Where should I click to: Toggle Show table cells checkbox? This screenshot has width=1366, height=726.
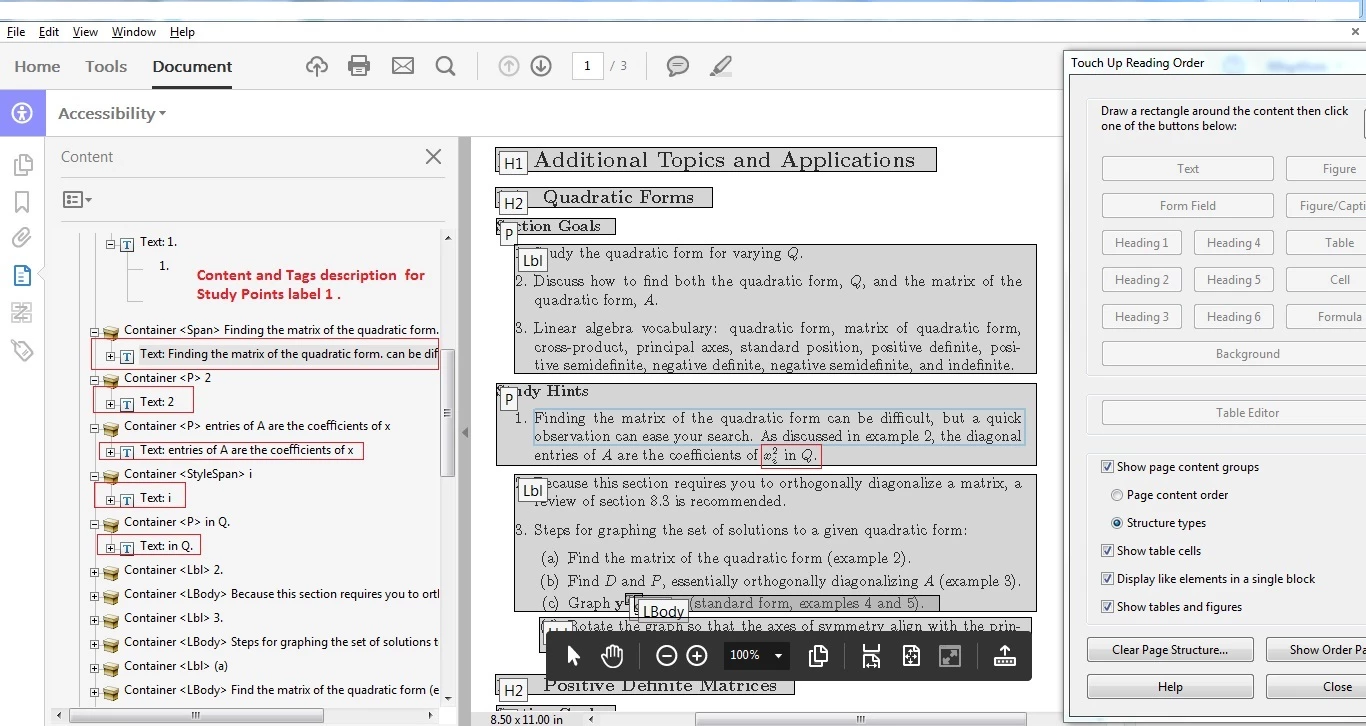point(1107,551)
